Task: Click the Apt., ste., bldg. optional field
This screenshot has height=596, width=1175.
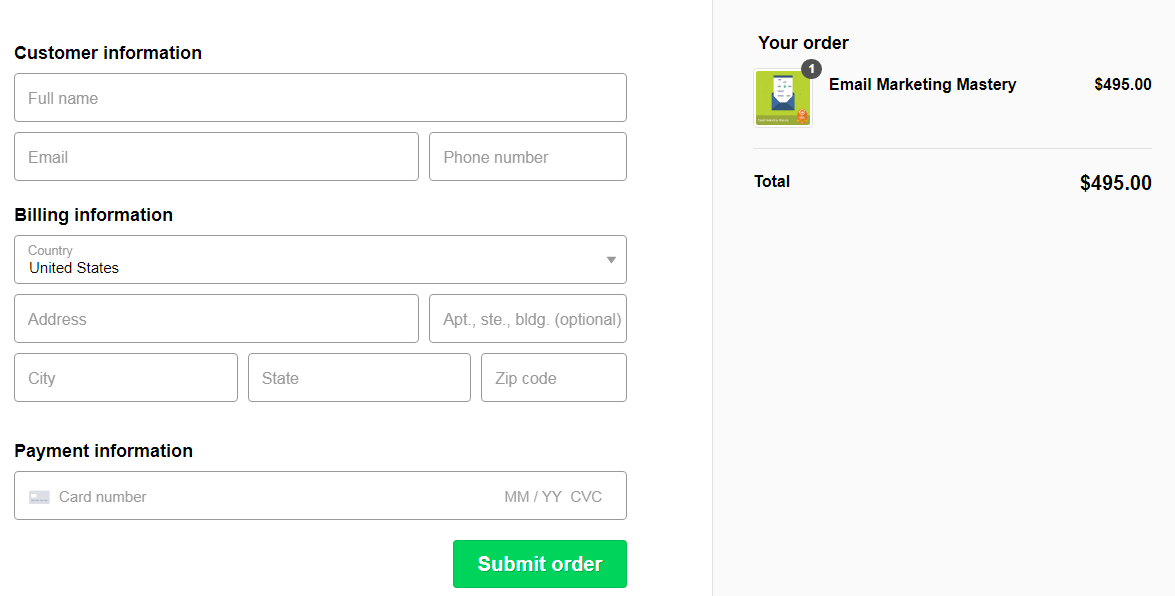Action: click(527, 319)
